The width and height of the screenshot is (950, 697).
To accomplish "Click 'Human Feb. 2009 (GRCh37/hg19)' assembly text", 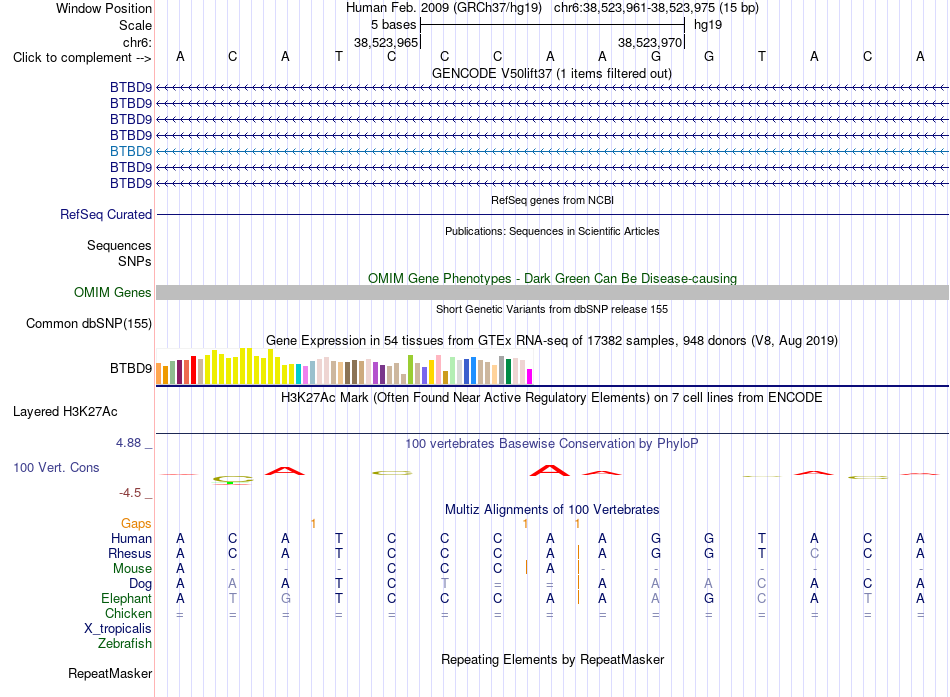I will pos(443,8).
